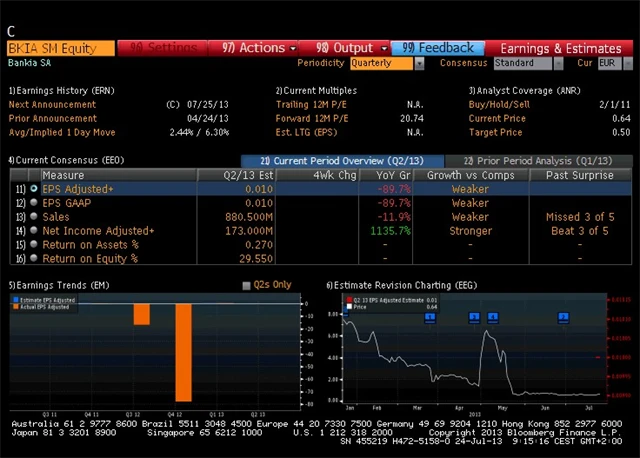Click event marker 2 near June on chart

563,317
